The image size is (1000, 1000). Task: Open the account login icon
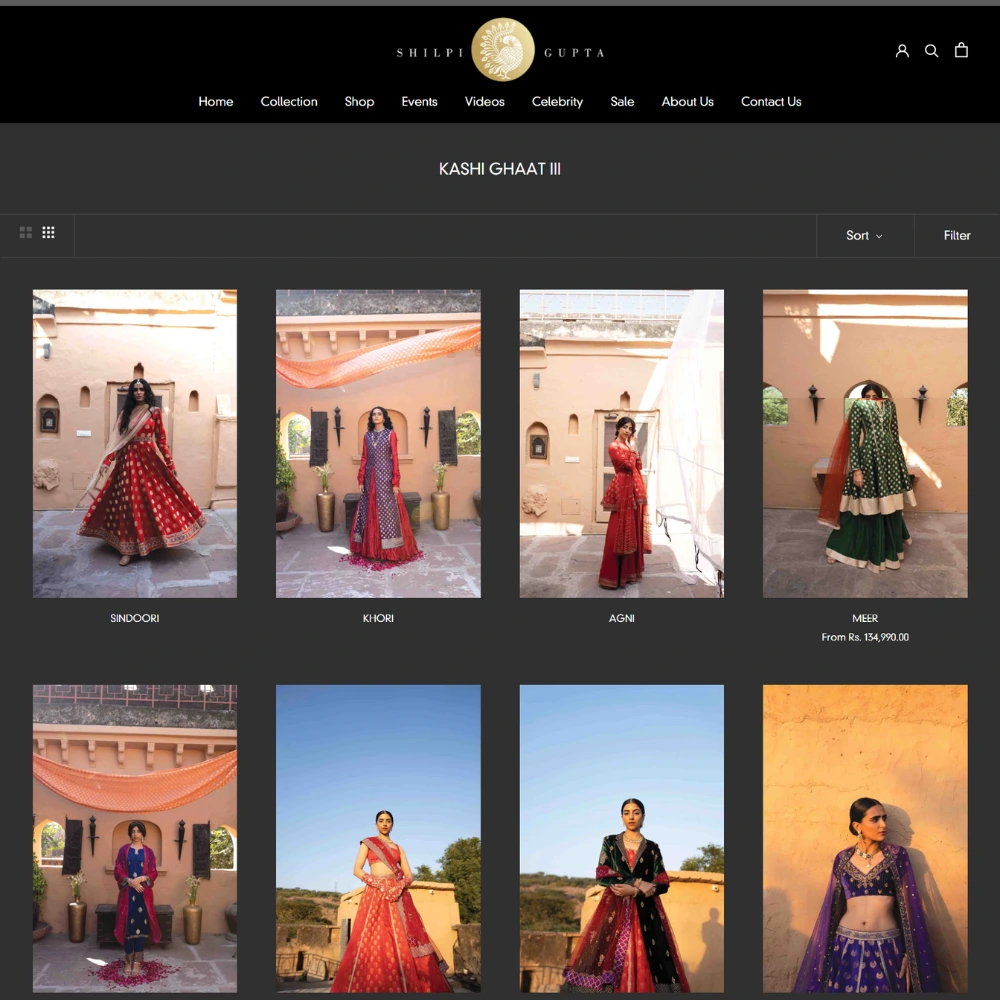point(902,50)
